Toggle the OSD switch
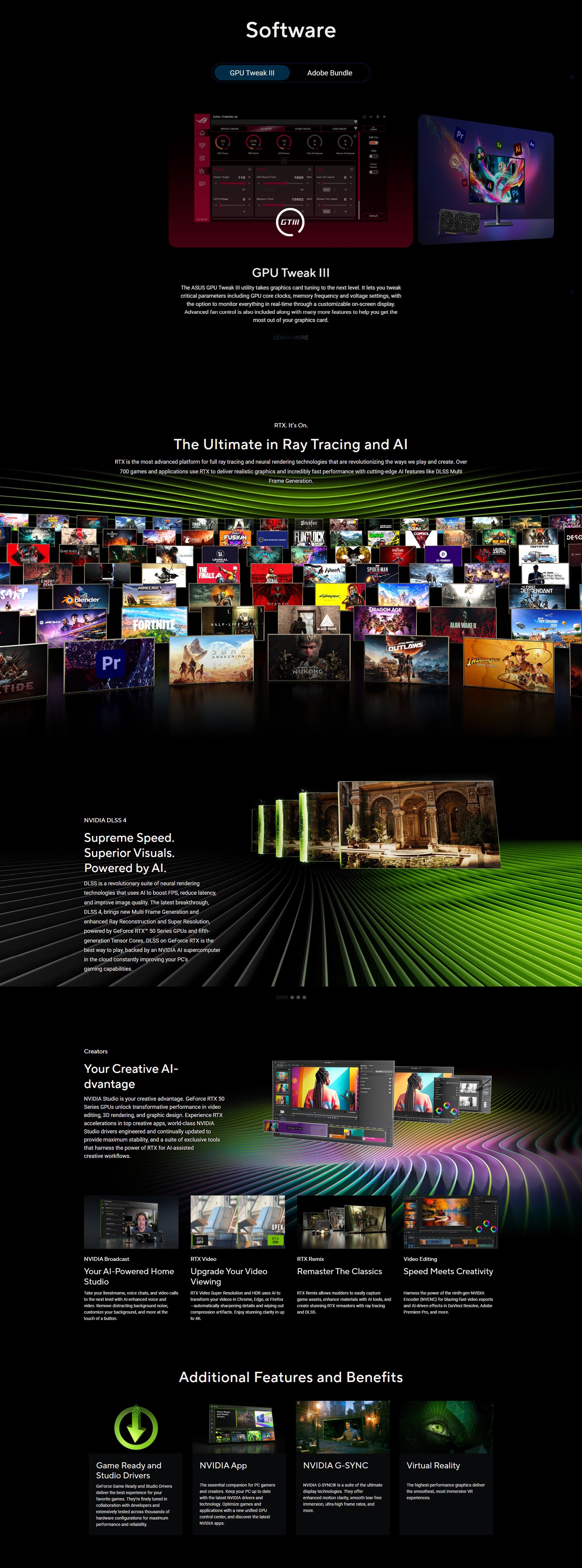The width and height of the screenshot is (582, 1568). click(373, 156)
